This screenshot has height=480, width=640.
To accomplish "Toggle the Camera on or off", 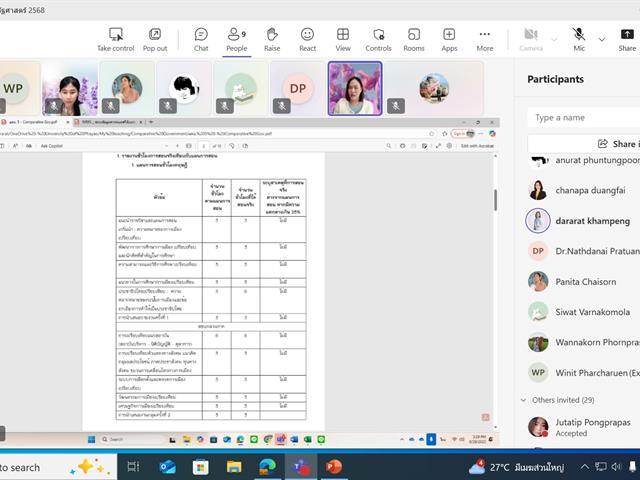I will click(x=531, y=39).
